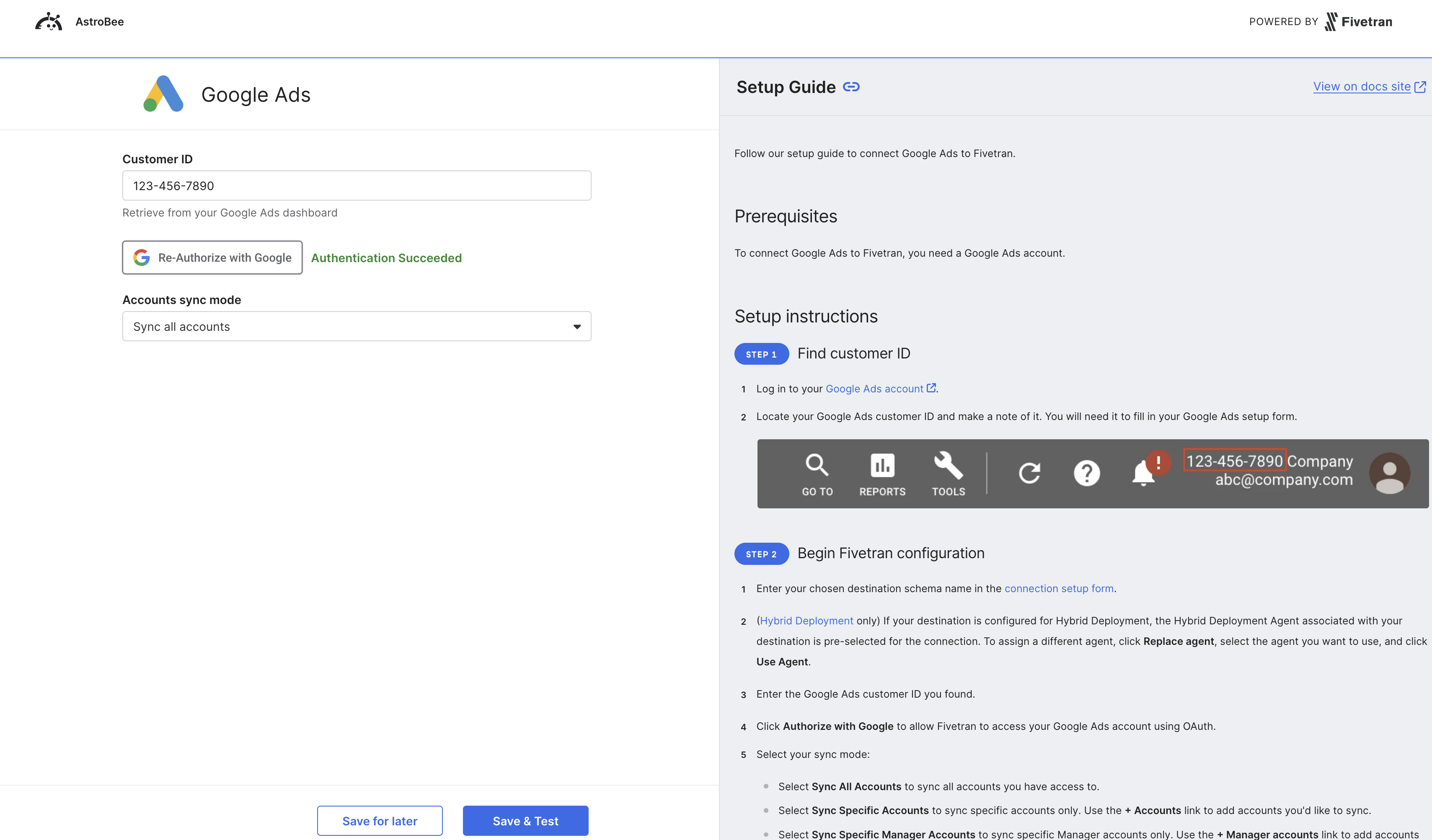The image size is (1432, 840).
Task: Click the external link icon after Google Ads account
Action: click(x=931, y=388)
